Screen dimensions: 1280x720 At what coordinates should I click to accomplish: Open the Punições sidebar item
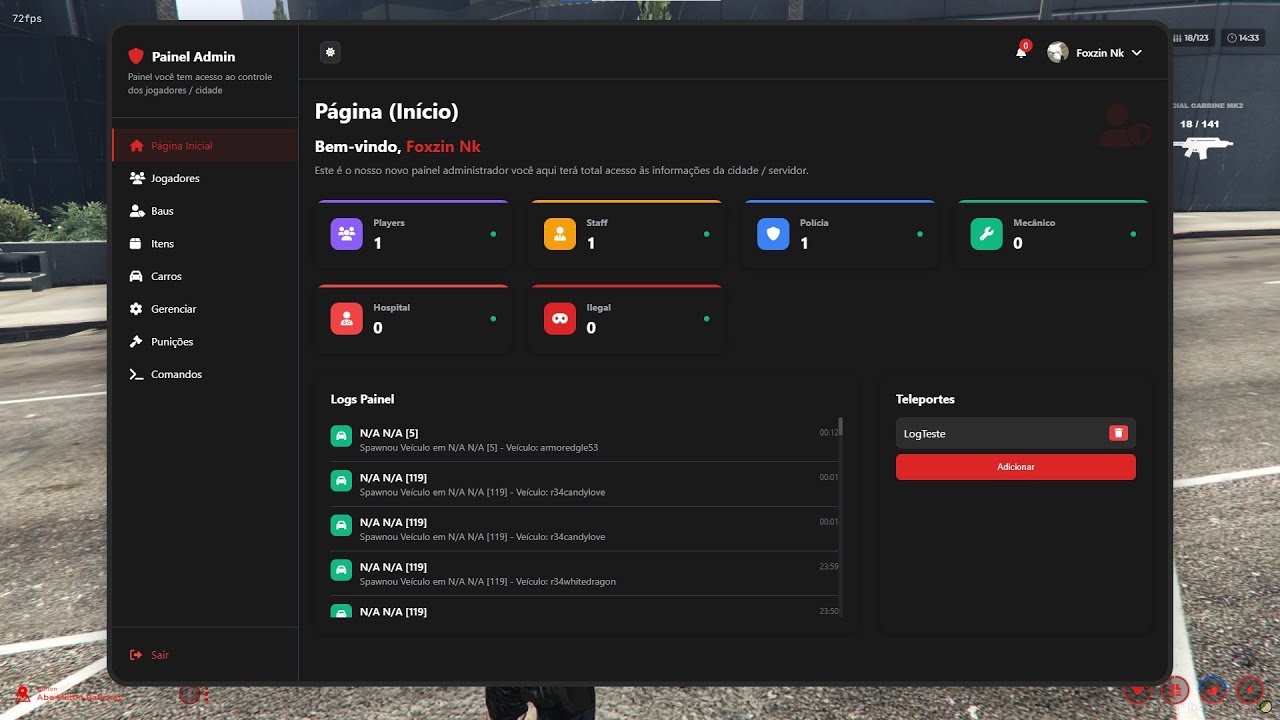pos(205,341)
